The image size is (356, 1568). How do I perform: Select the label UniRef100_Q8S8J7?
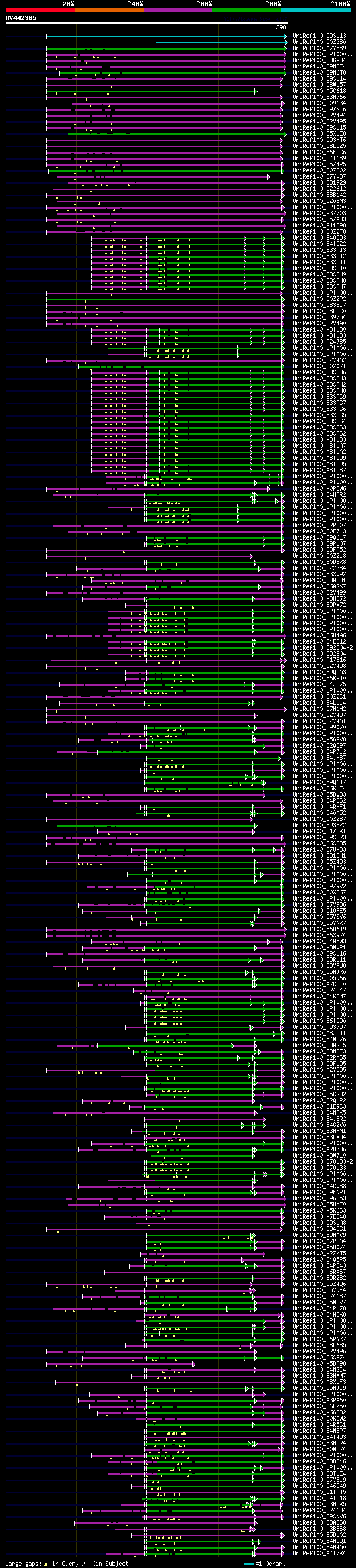pyautogui.click(x=319, y=305)
